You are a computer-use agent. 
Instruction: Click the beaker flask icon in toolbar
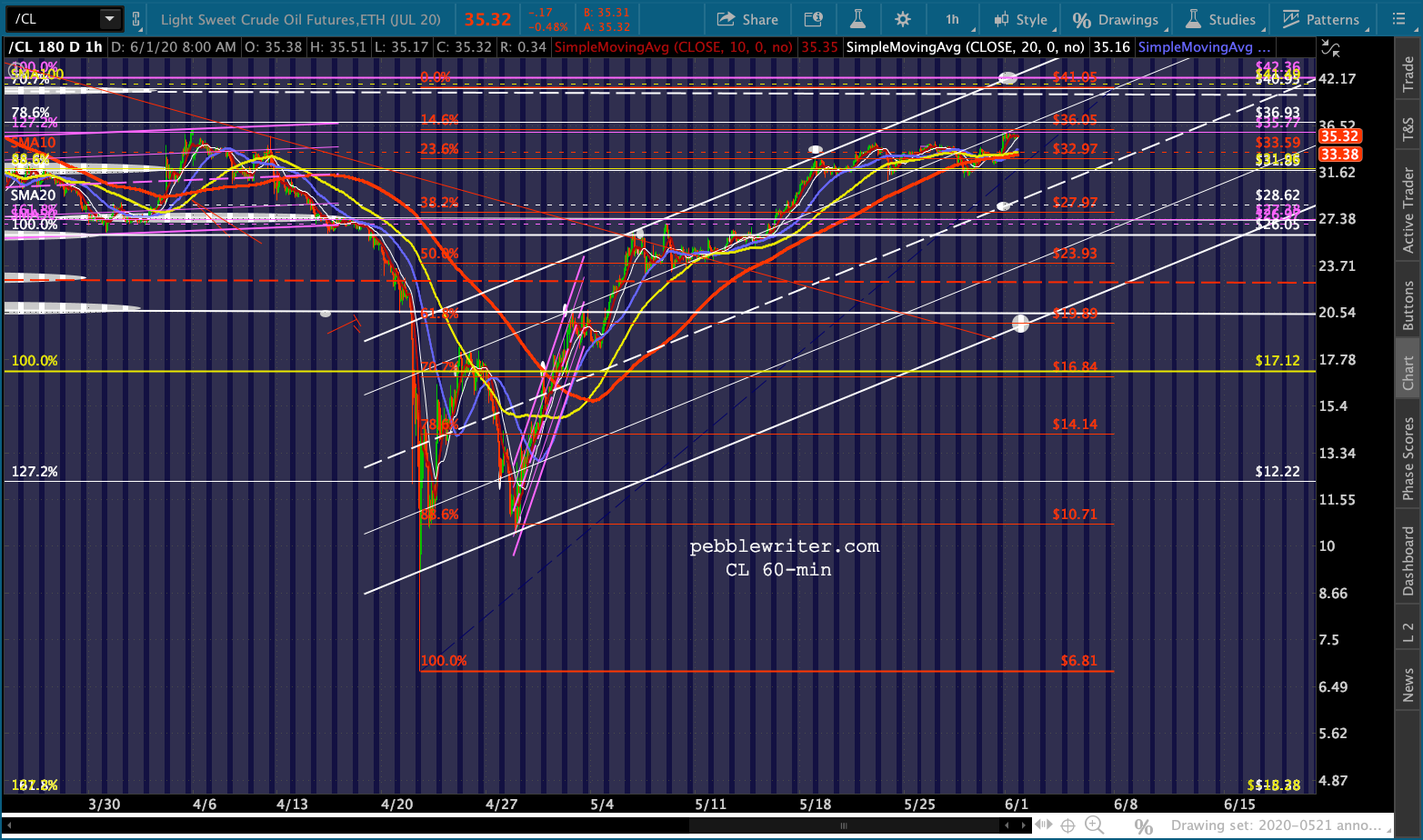[857, 19]
